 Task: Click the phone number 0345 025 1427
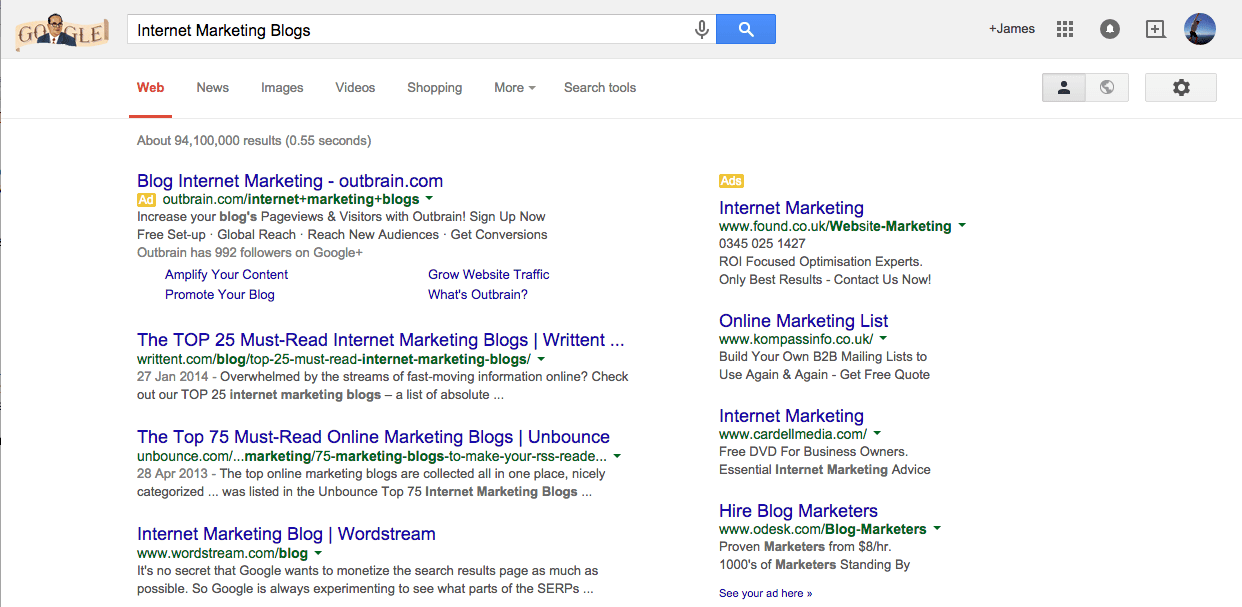click(x=762, y=244)
